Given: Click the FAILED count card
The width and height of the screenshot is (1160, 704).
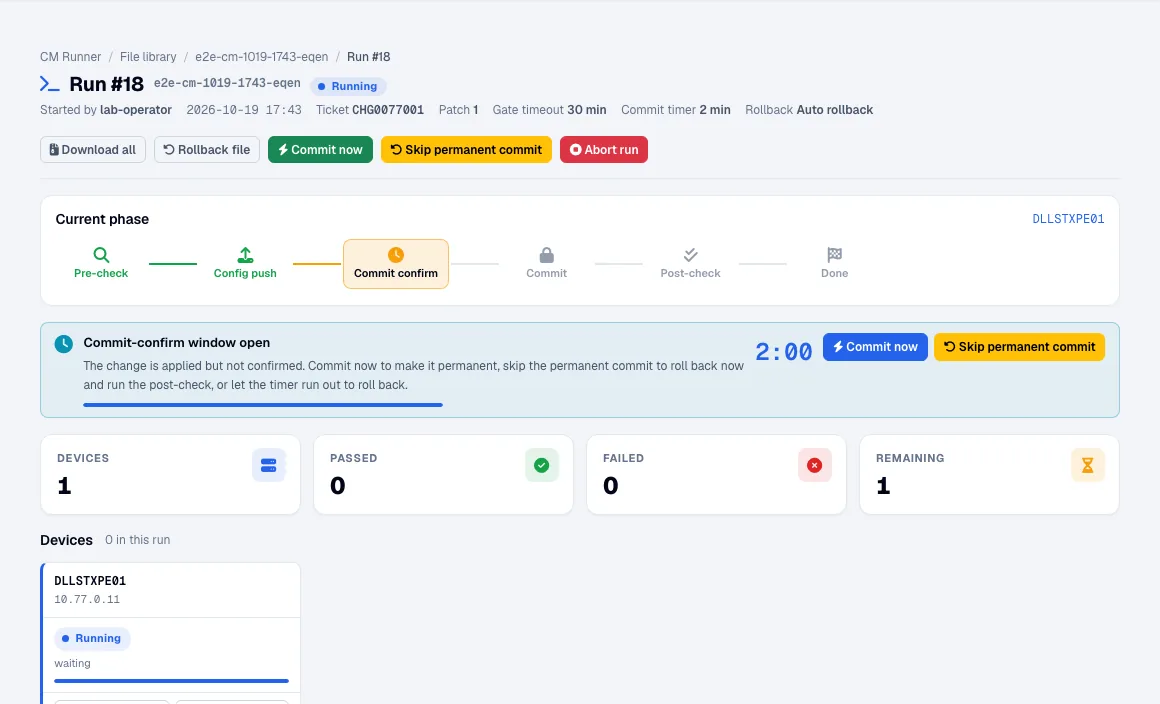Looking at the screenshot, I should click(x=716, y=475).
